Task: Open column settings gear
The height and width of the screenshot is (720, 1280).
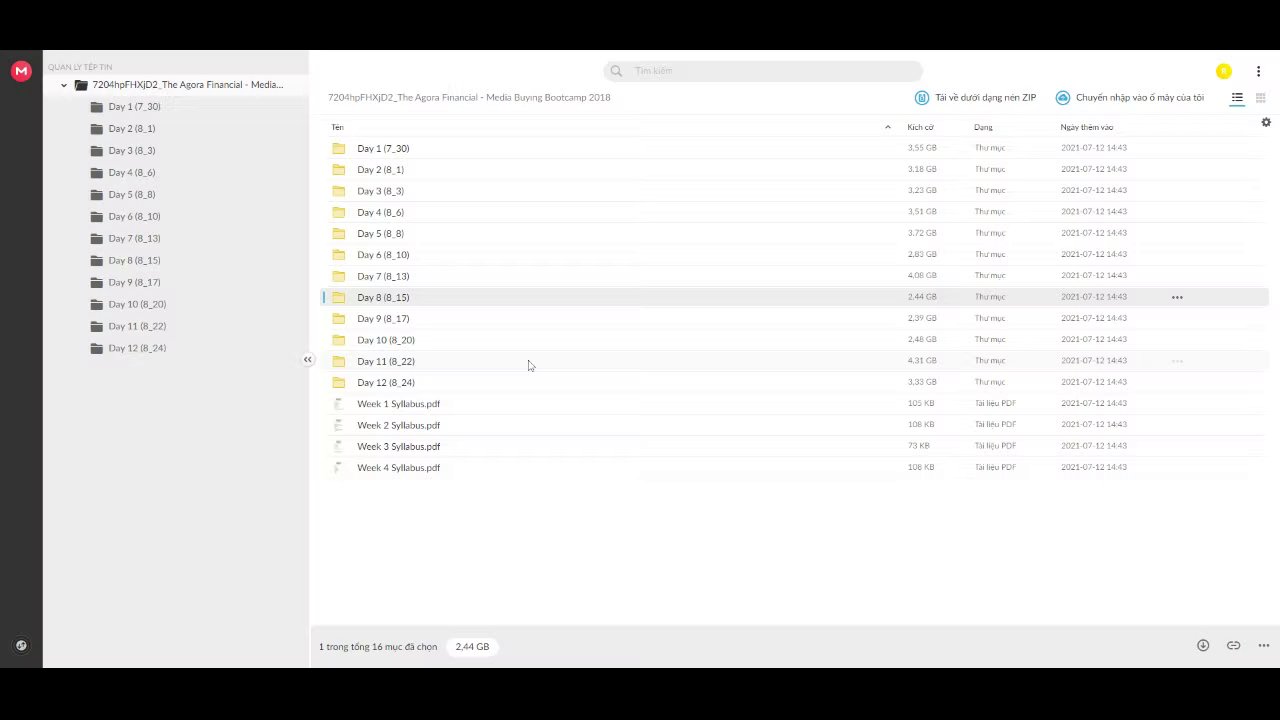Action: tap(1266, 123)
